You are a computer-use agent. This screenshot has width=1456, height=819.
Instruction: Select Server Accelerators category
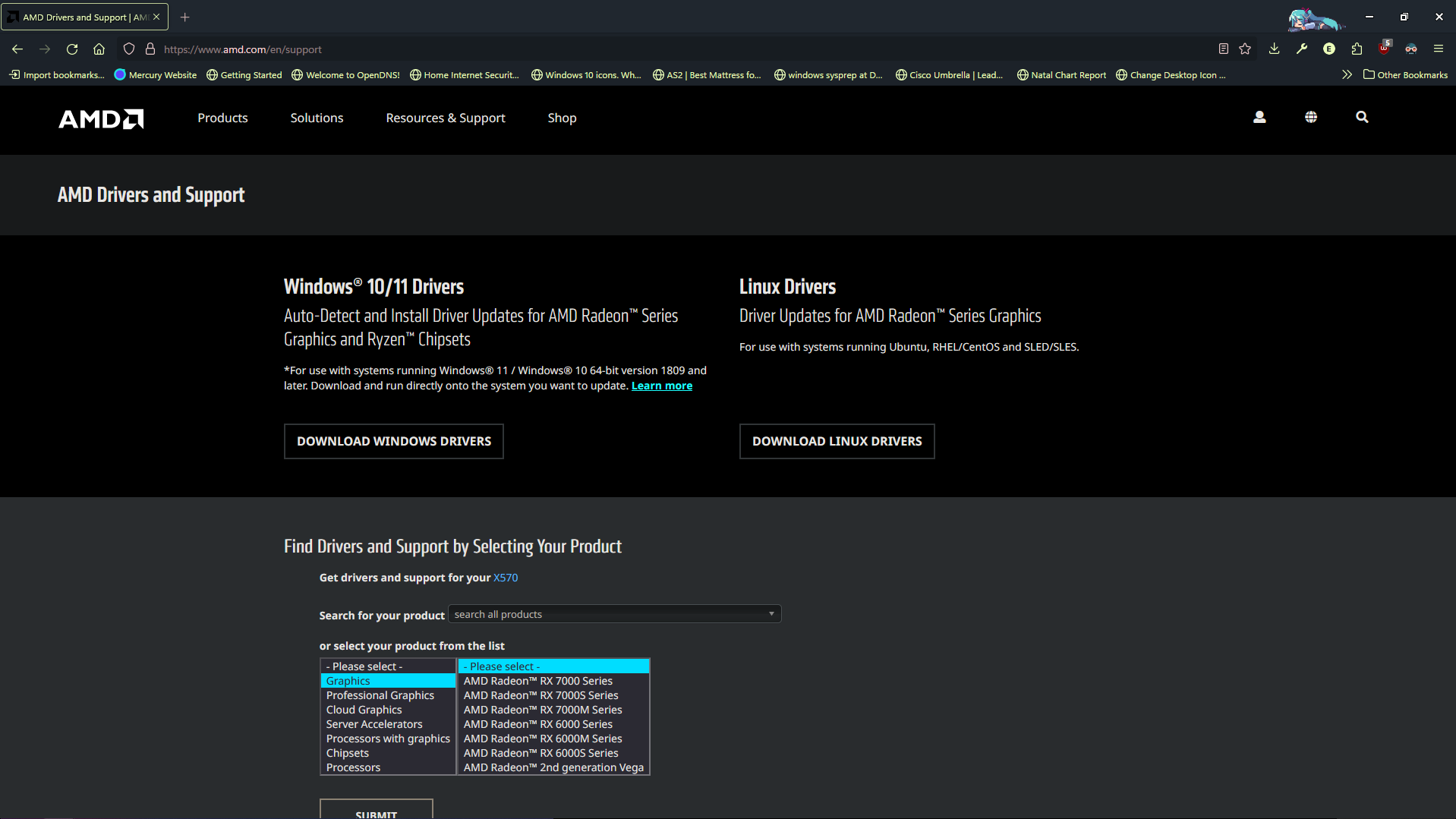point(388,724)
